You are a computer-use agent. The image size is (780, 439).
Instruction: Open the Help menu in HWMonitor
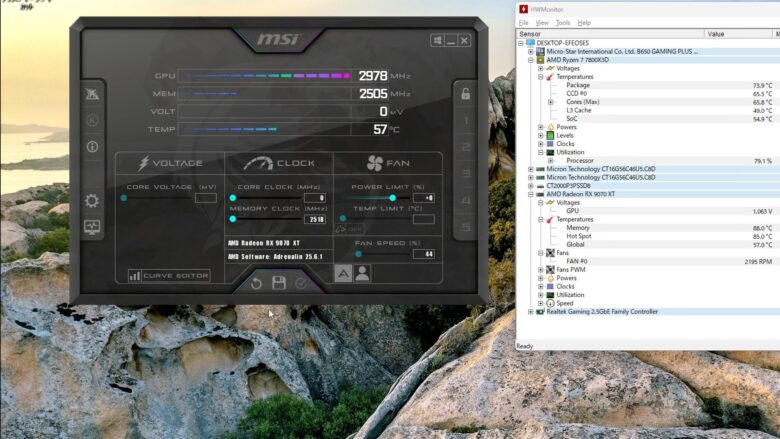[584, 23]
